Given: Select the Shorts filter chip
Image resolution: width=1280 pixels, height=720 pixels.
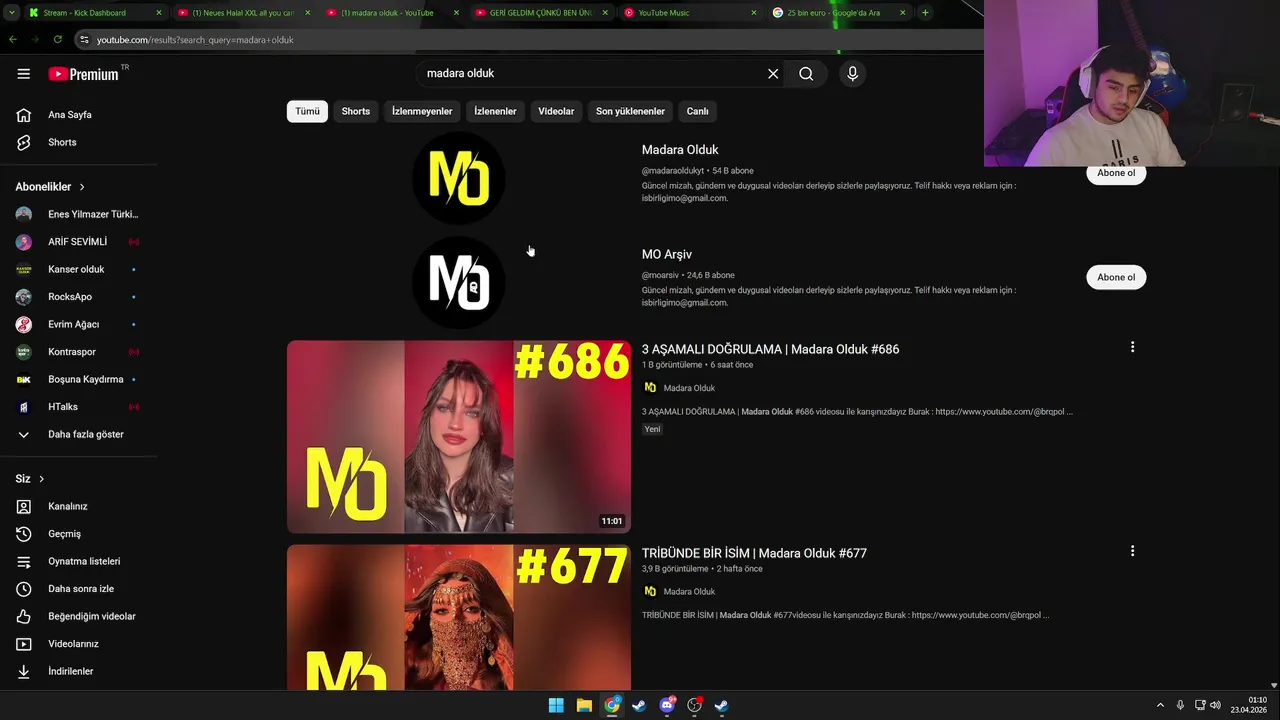Looking at the screenshot, I should coord(356,111).
